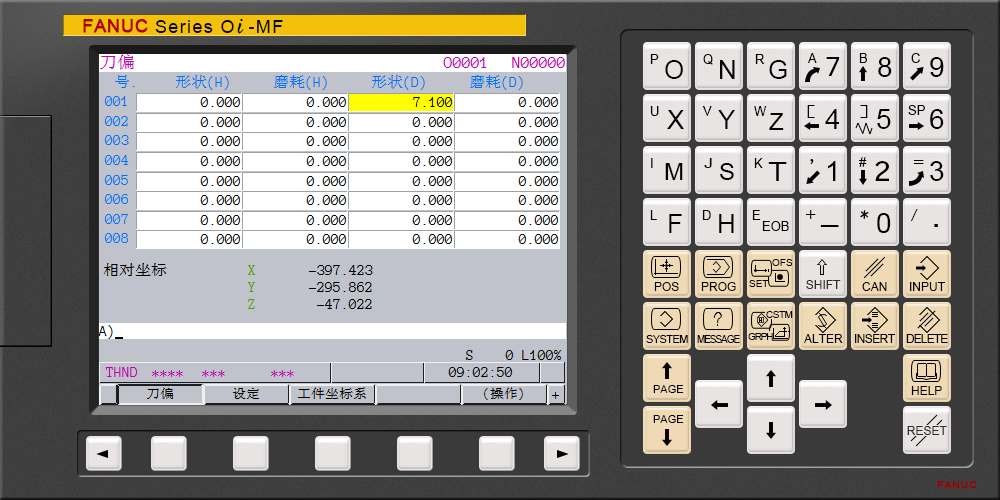Open the HELP key

(x=927, y=378)
